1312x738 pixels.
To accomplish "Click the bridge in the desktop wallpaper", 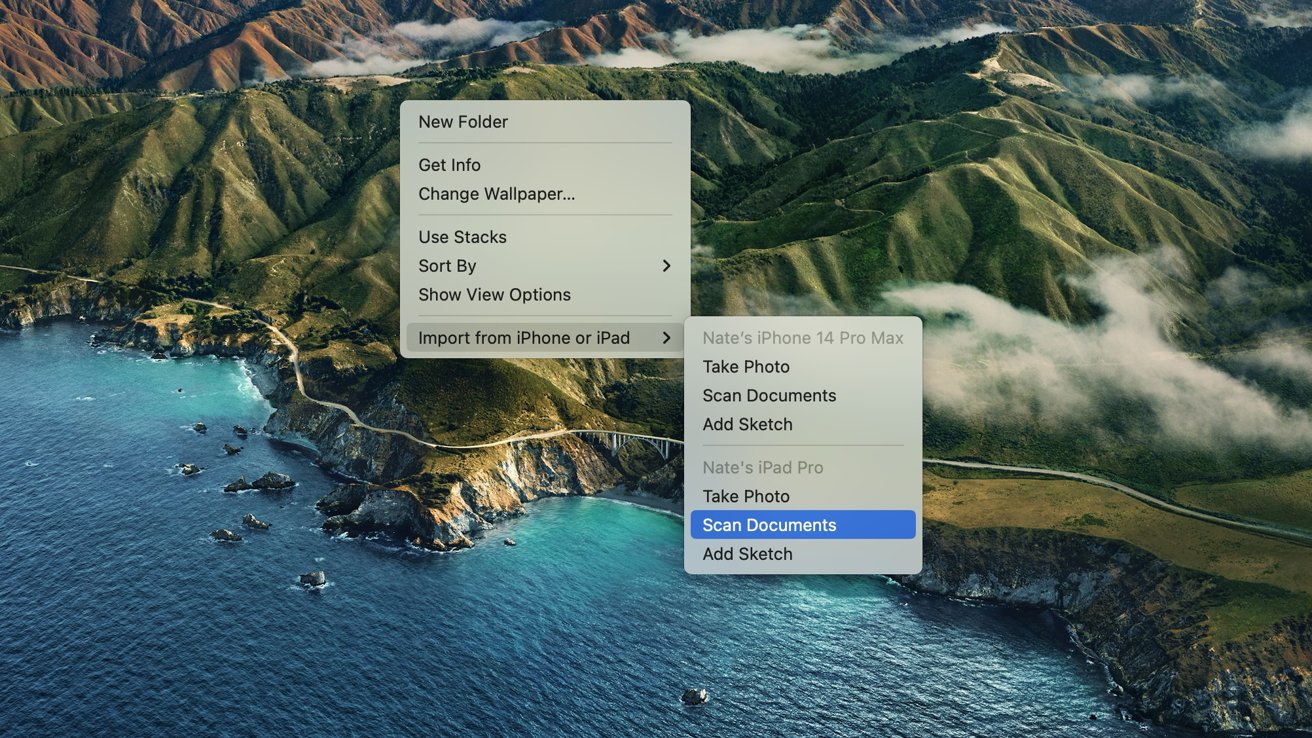I will [x=630, y=440].
